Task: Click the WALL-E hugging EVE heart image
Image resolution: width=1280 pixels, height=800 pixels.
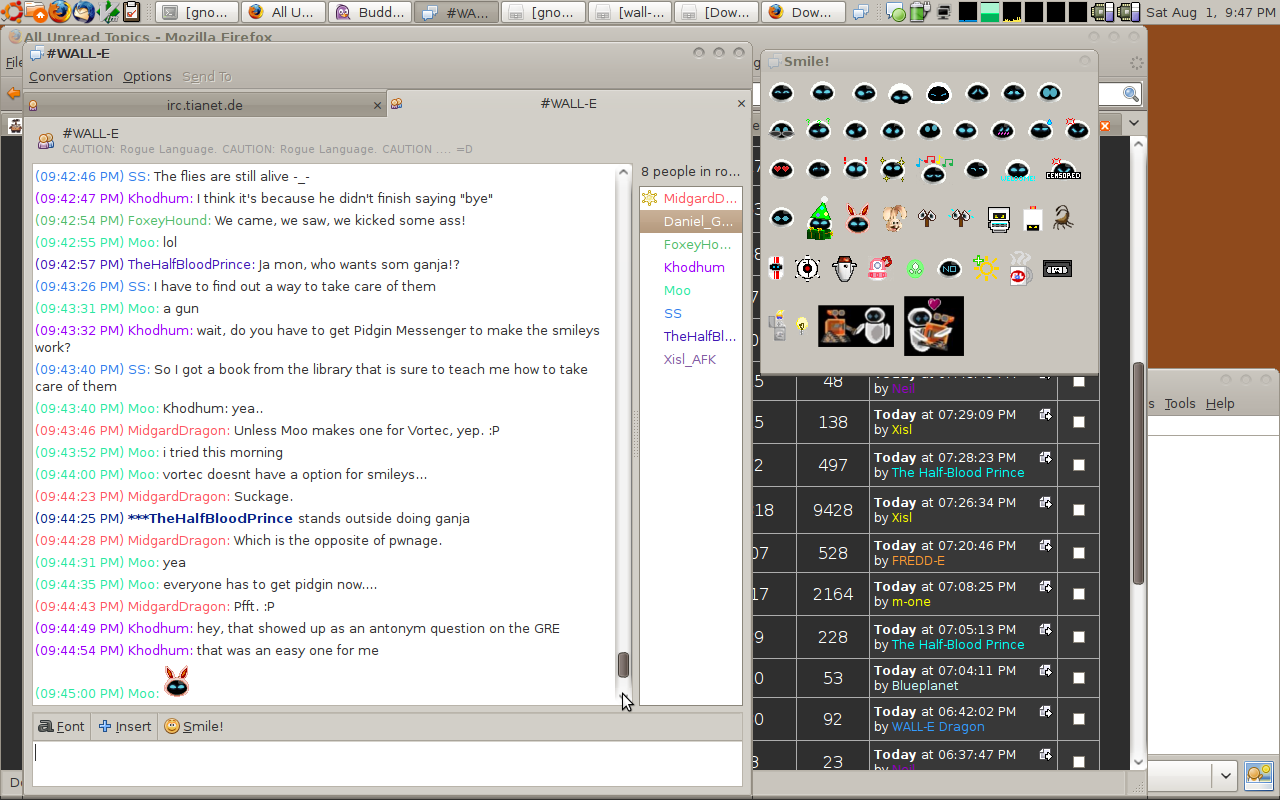Action: [934, 325]
